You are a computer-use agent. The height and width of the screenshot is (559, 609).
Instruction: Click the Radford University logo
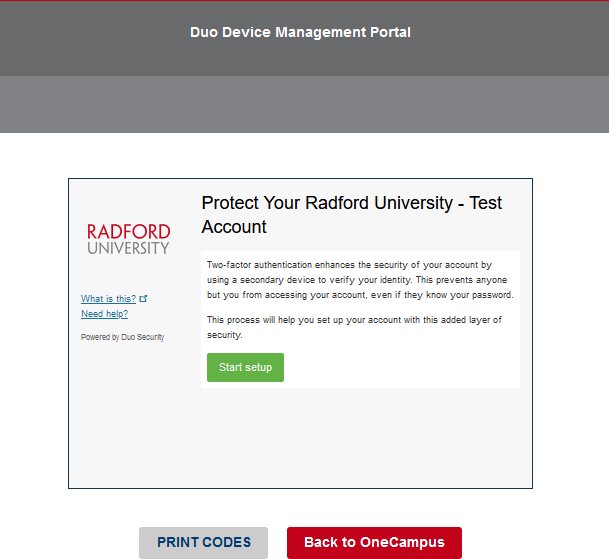(128, 239)
